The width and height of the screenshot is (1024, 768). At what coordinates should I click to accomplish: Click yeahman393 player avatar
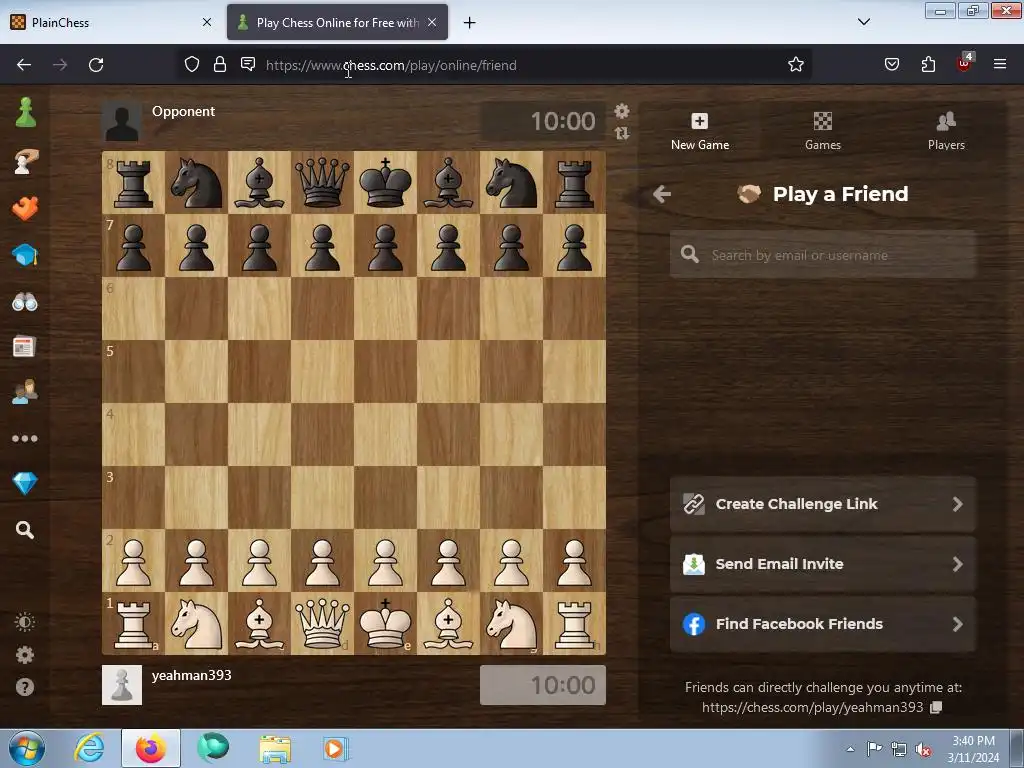[122, 685]
